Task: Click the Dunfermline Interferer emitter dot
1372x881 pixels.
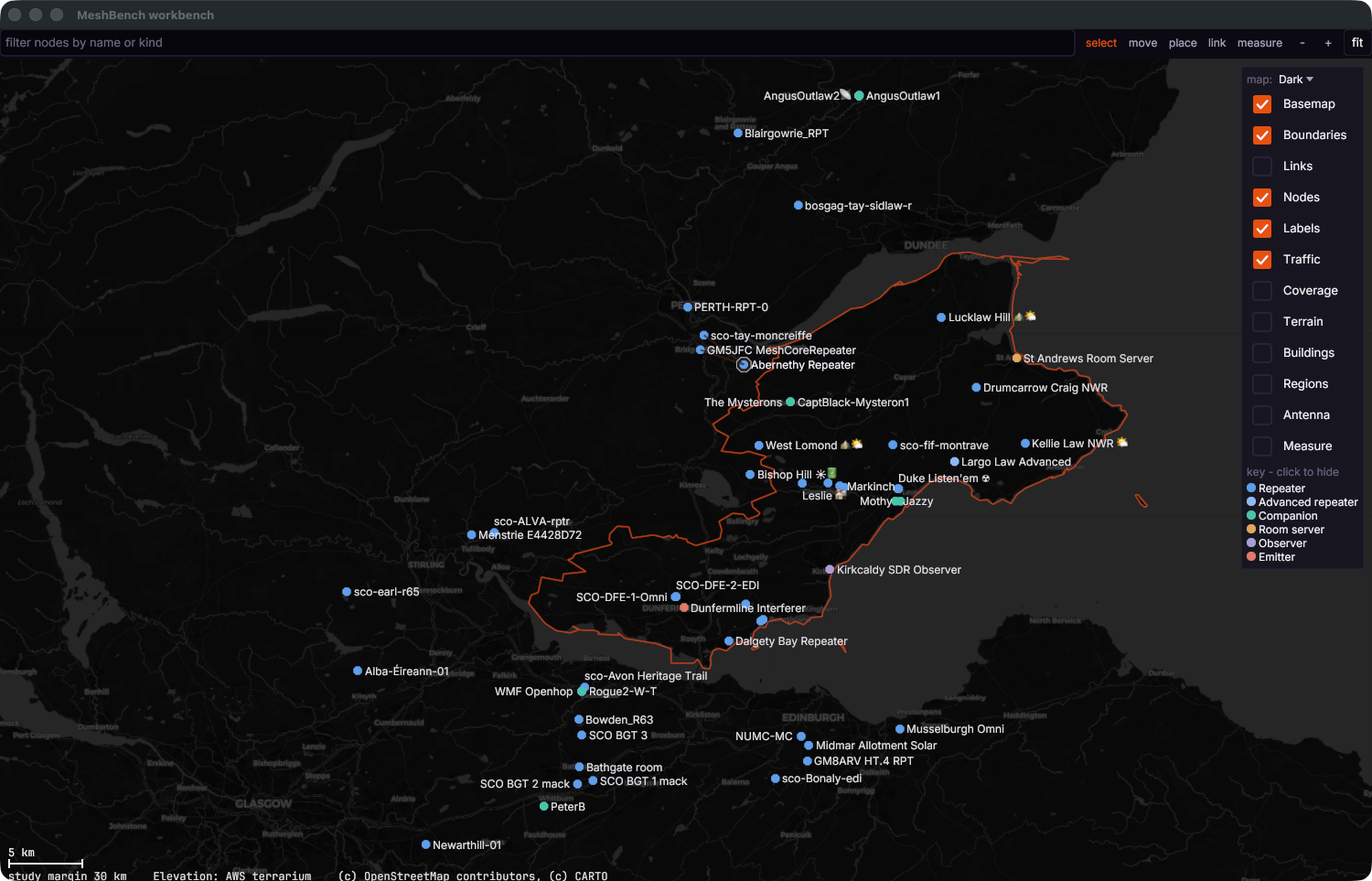Action: click(684, 608)
